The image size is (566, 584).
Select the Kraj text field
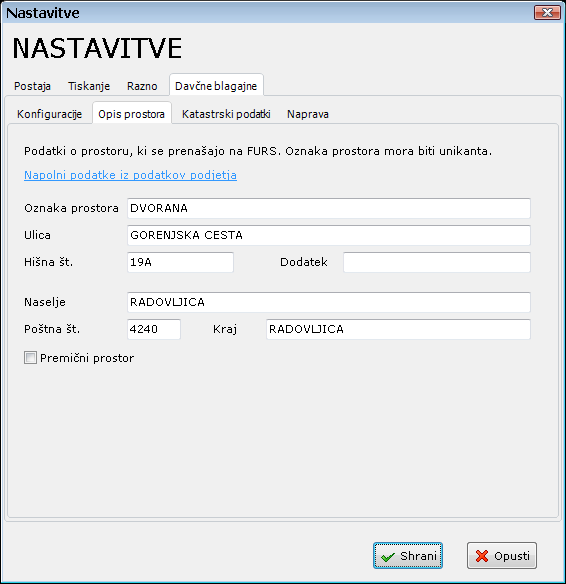pos(398,329)
